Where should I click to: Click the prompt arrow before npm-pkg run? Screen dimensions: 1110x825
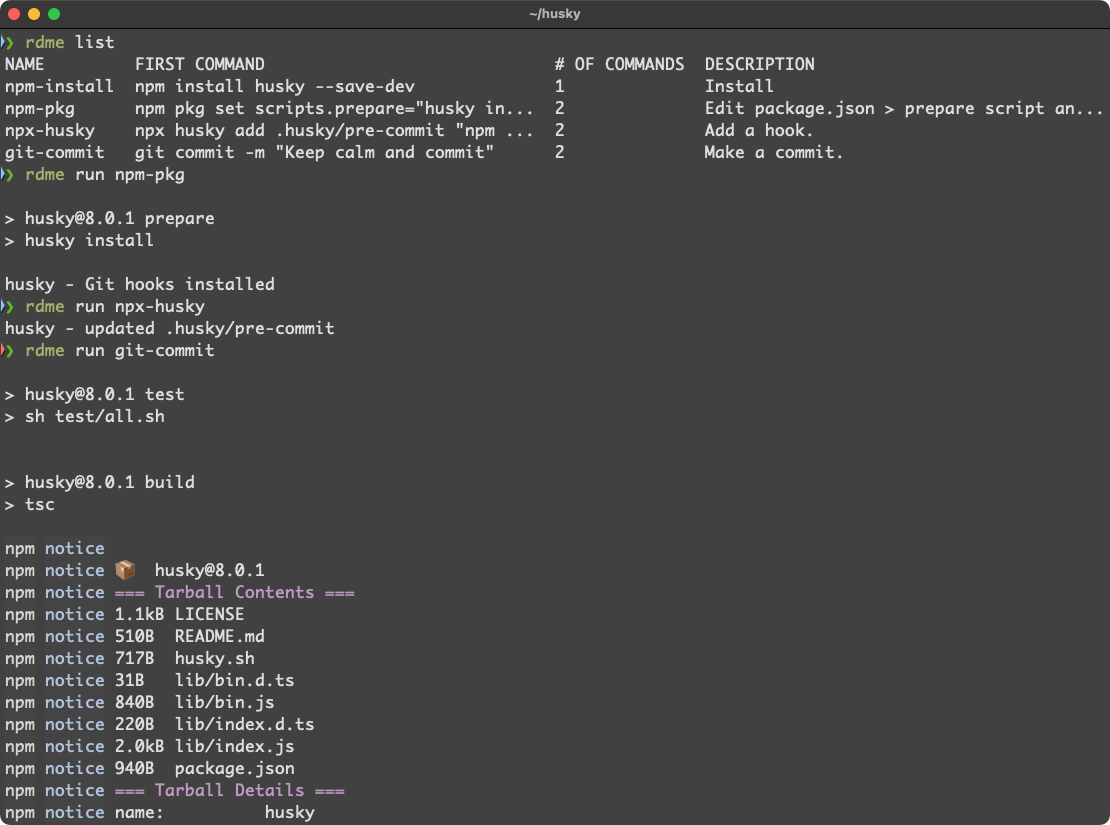(8, 174)
